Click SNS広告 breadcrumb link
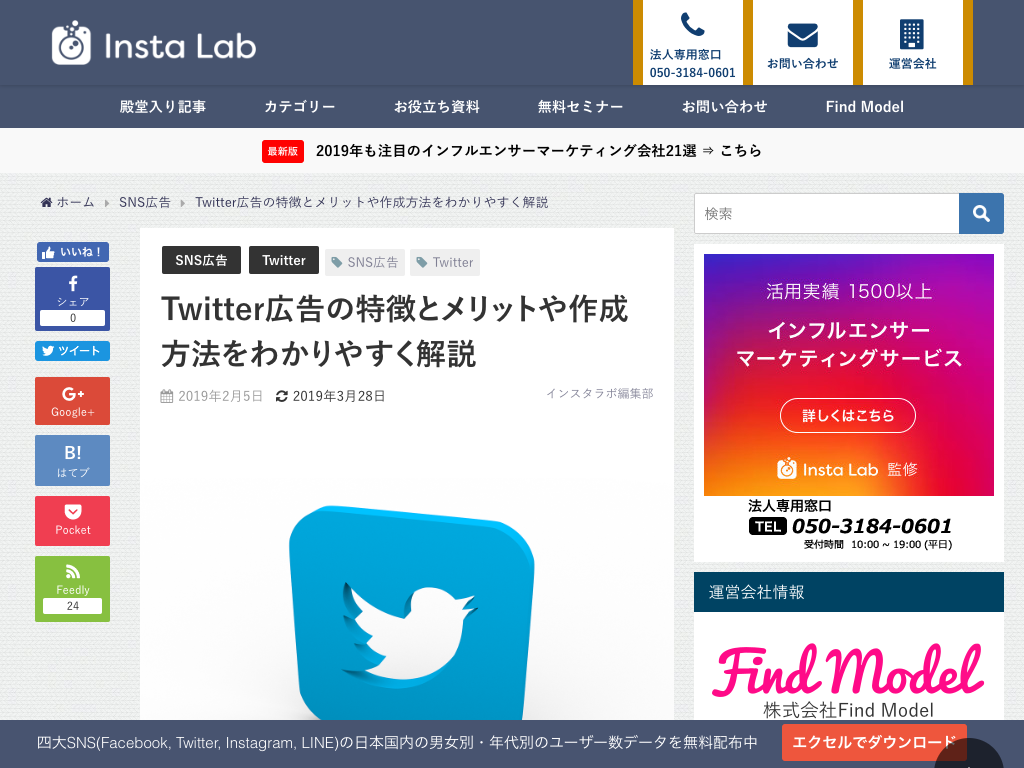Viewport: 1024px width, 768px height. (x=144, y=202)
